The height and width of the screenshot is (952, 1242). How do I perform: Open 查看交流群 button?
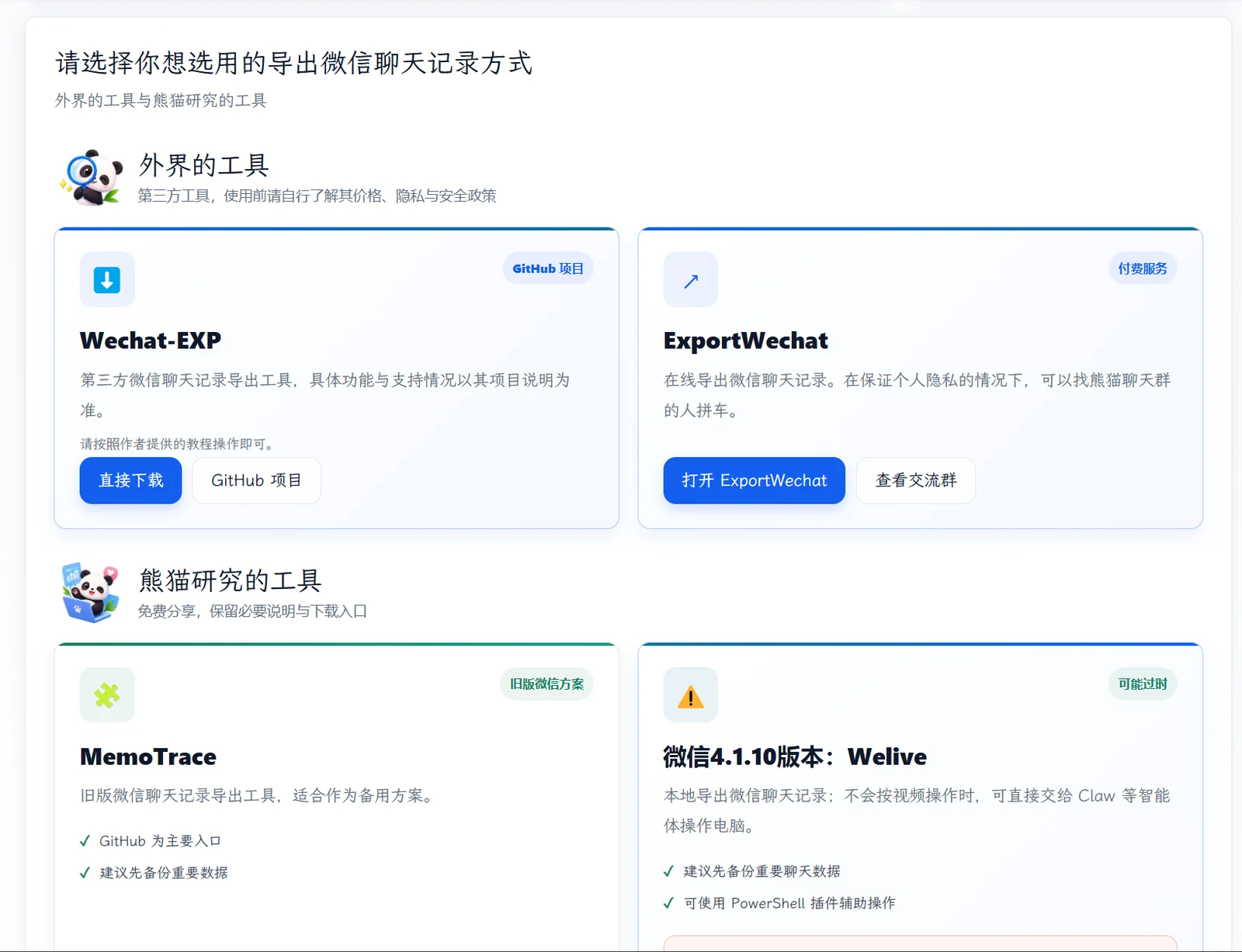pyautogui.click(x=916, y=480)
